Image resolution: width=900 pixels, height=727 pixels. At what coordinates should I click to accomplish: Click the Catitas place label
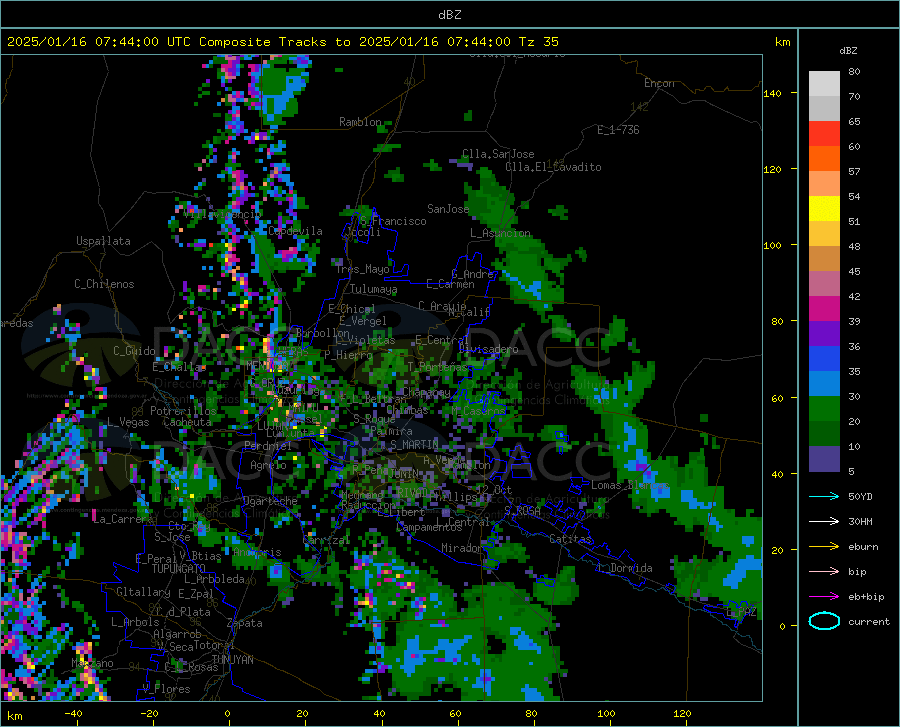tap(570, 539)
